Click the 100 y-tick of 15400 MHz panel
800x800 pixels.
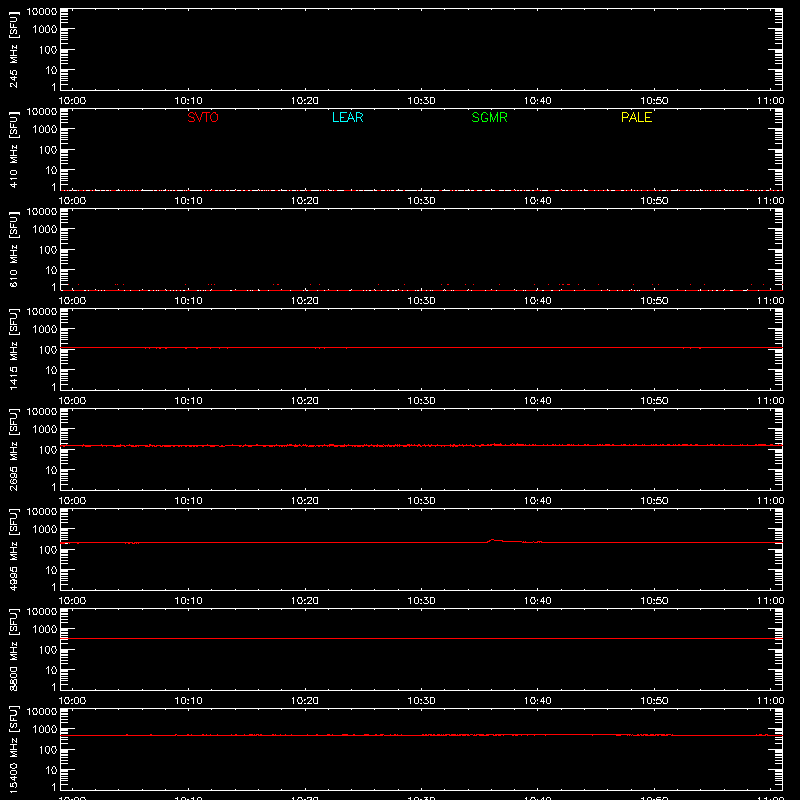tap(48, 750)
